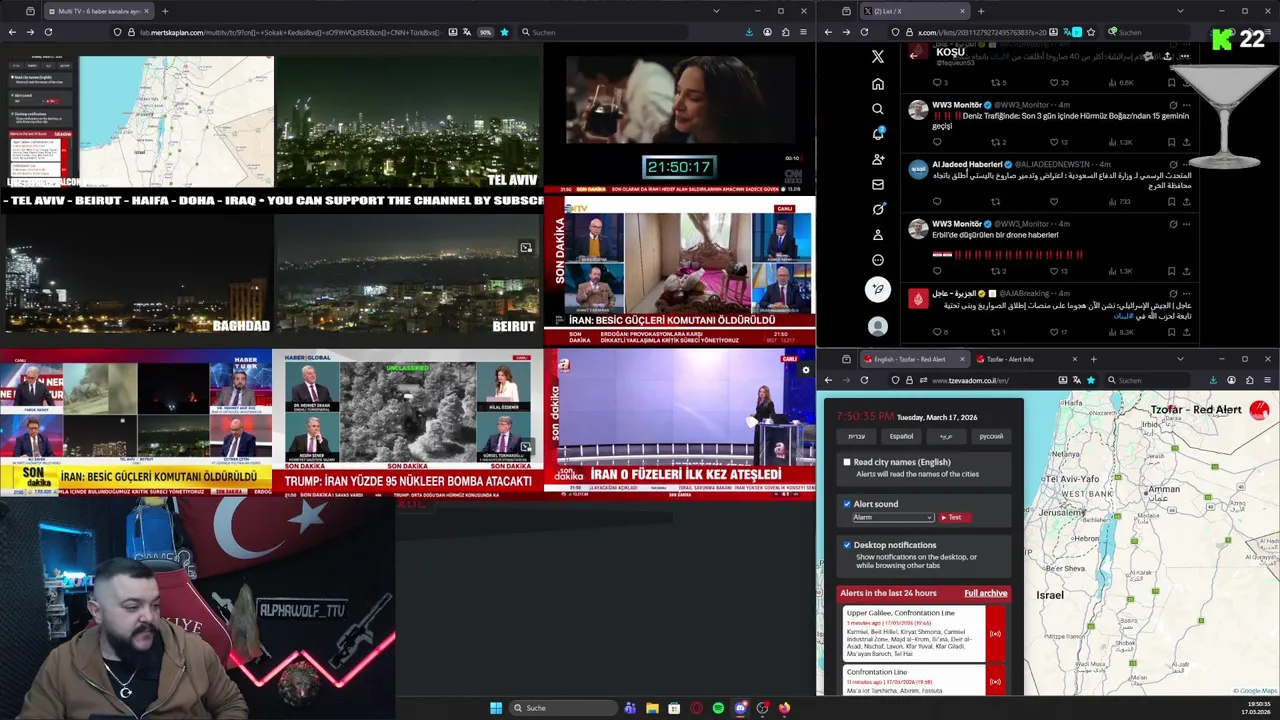
Task: Open new tab in Tzofar browser window
Action: tap(1093, 359)
